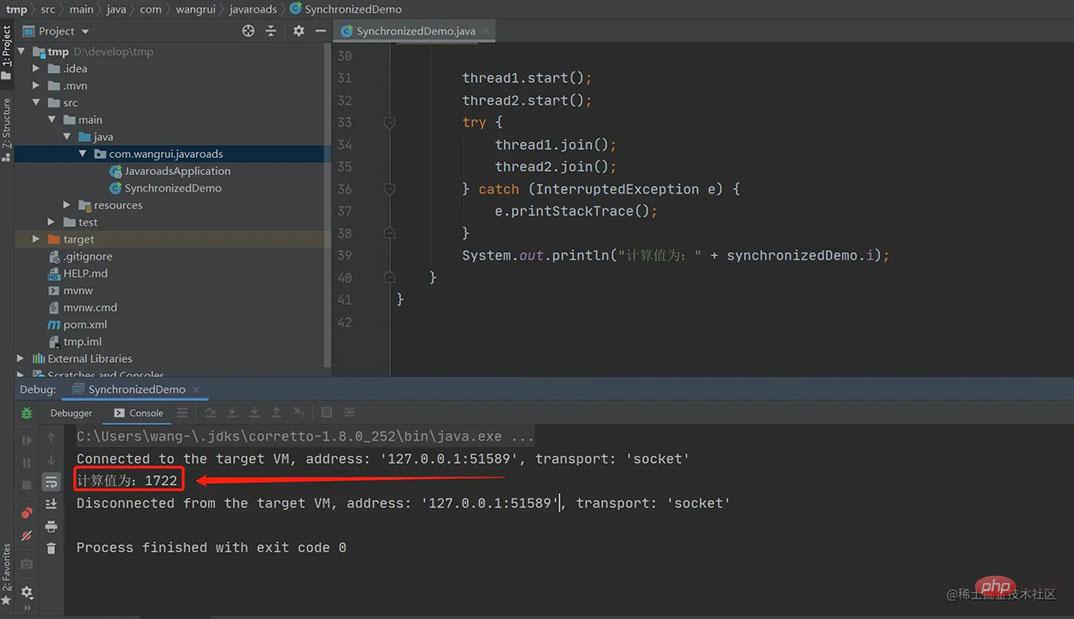This screenshot has height=619, width=1074.
Task: Click the Get Thread Dump camera icon
Action: click(x=26, y=564)
